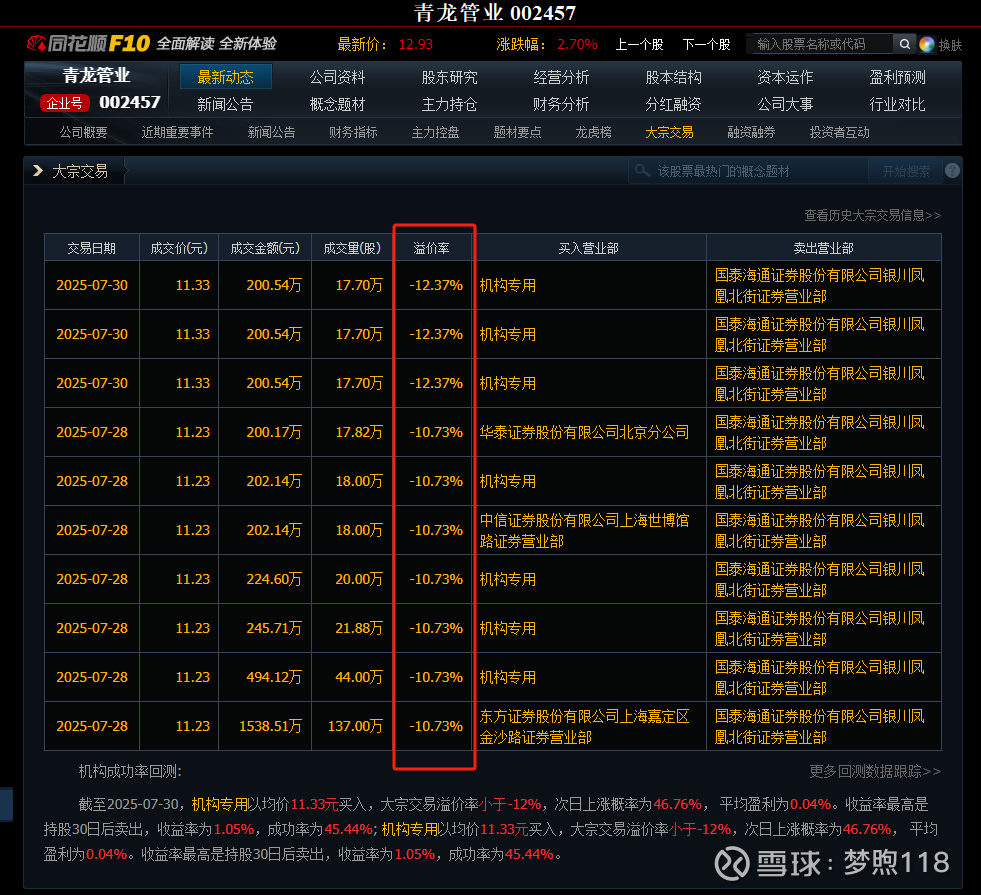Select 近期重要事件 in the sub-navigation

pos(177,132)
